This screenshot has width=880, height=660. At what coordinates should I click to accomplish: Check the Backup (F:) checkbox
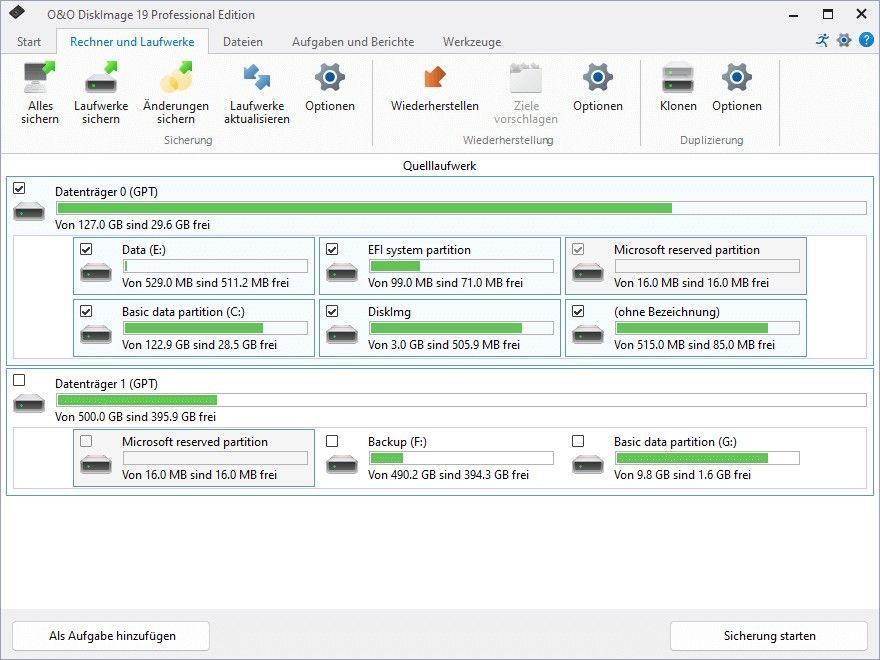coord(332,441)
